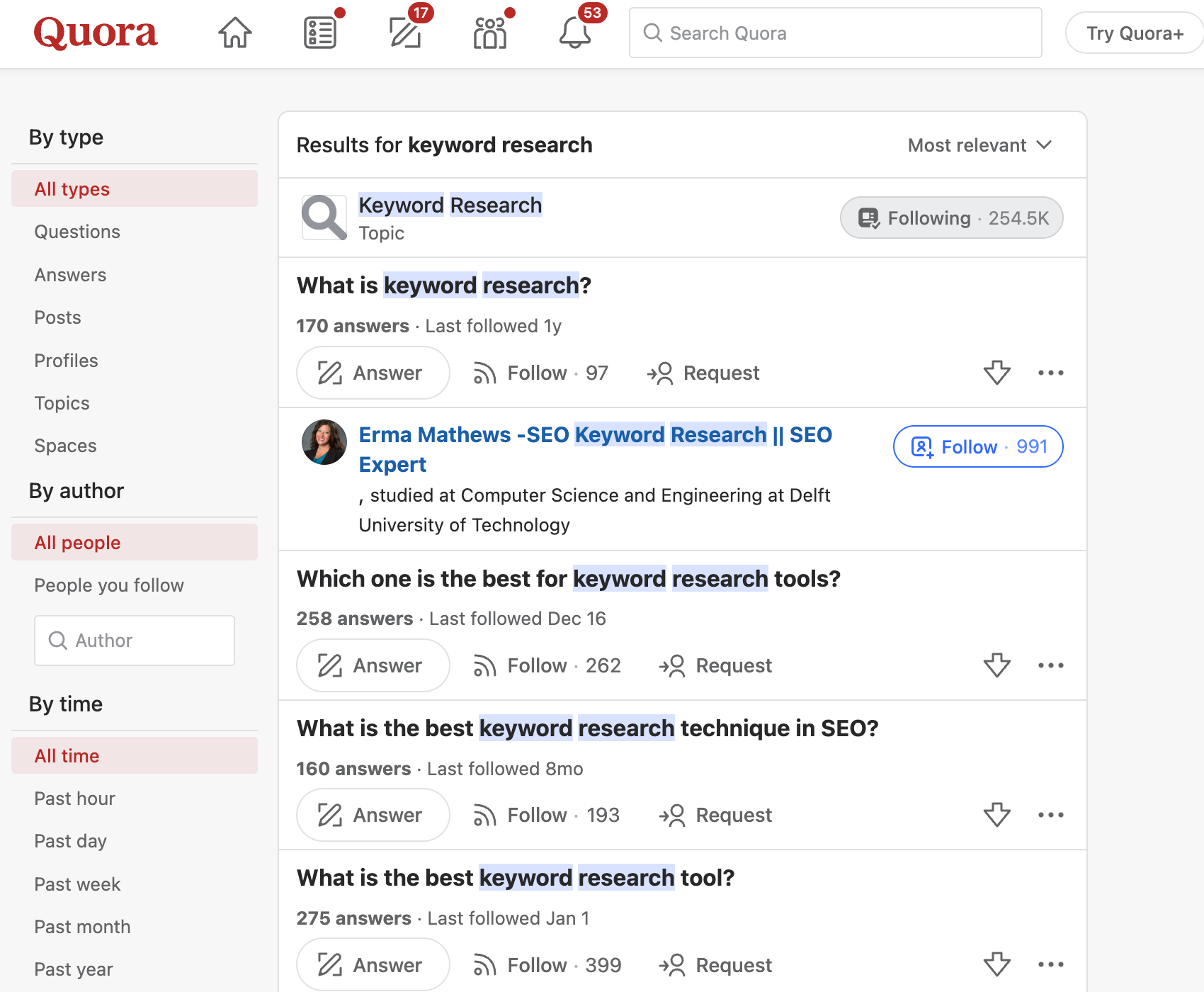This screenshot has width=1204, height=992.
Task: Open more options for 'technique in SEO?' question
Action: tap(1051, 815)
